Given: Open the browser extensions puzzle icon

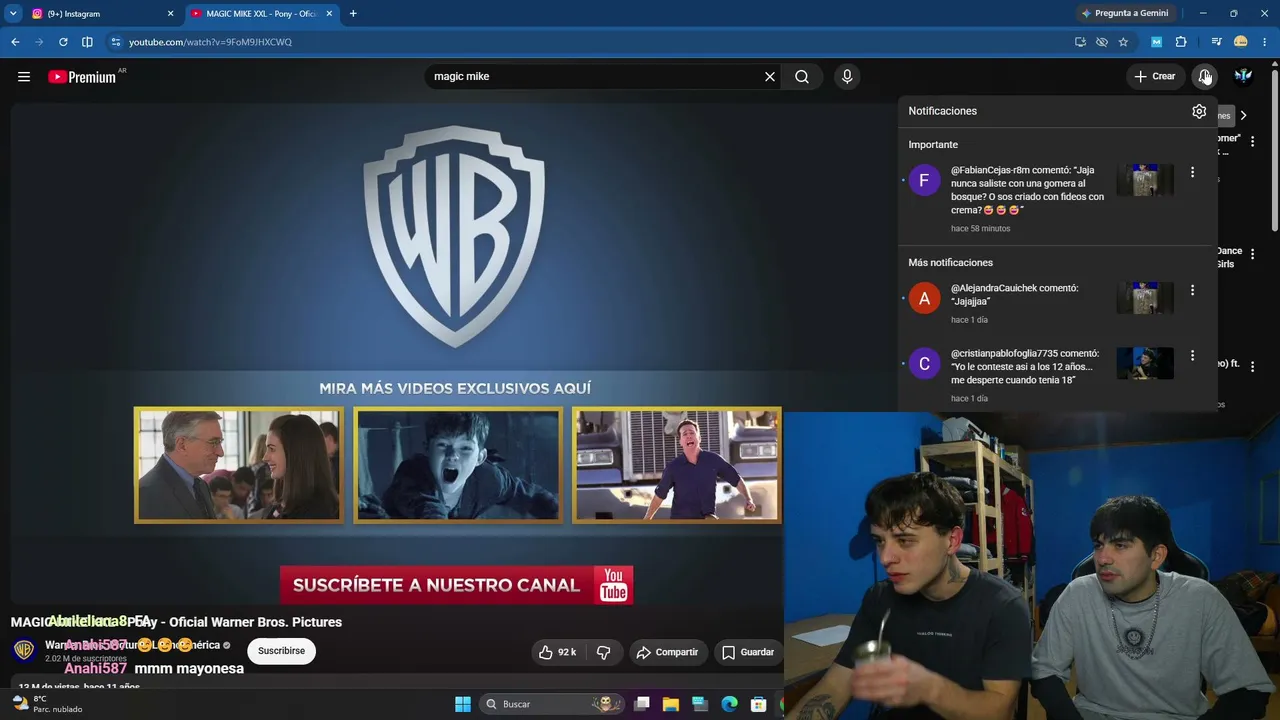Looking at the screenshot, I should 1181,42.
